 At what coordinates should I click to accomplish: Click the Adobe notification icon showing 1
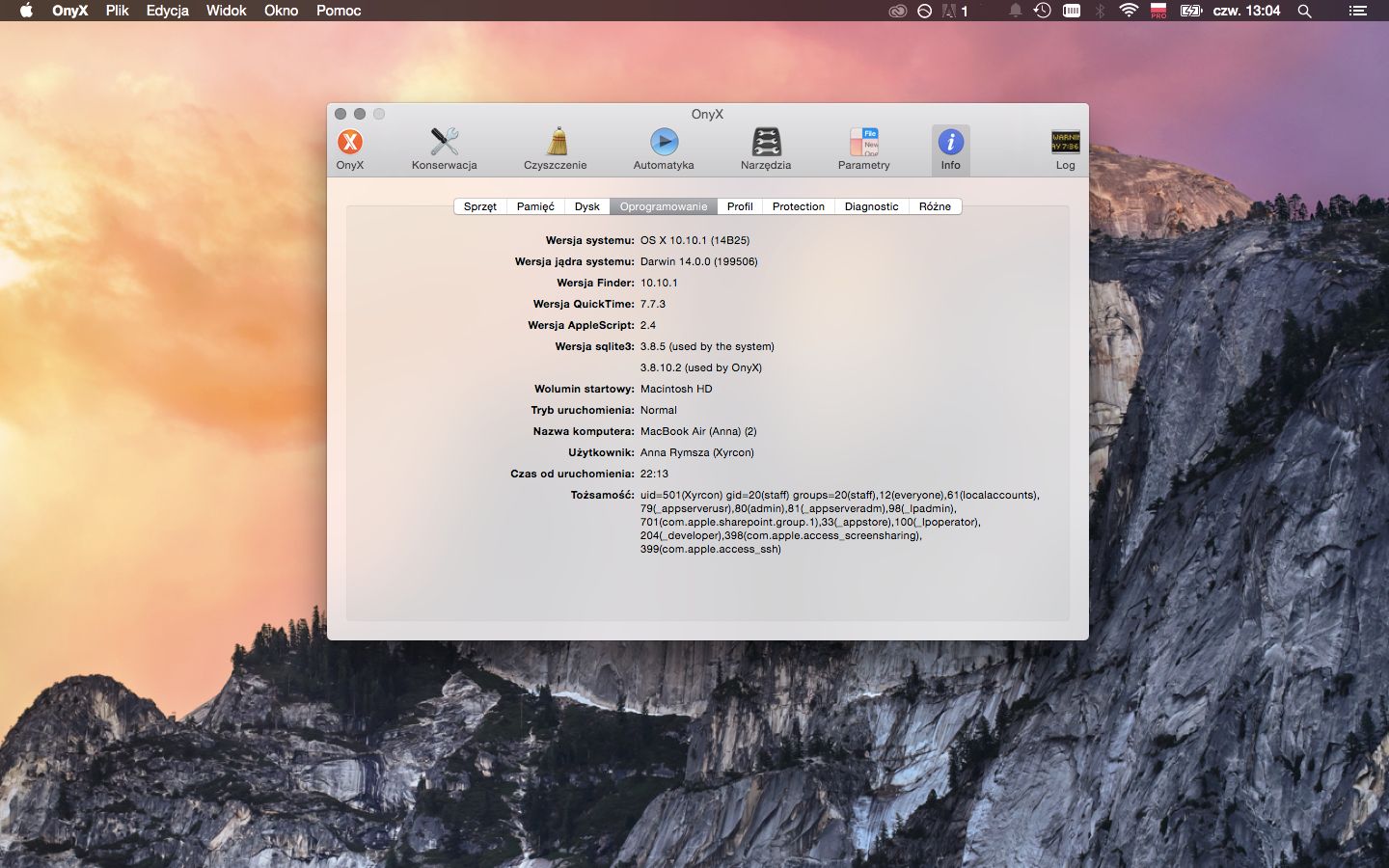pyautogui.click(x=954, y=11)
